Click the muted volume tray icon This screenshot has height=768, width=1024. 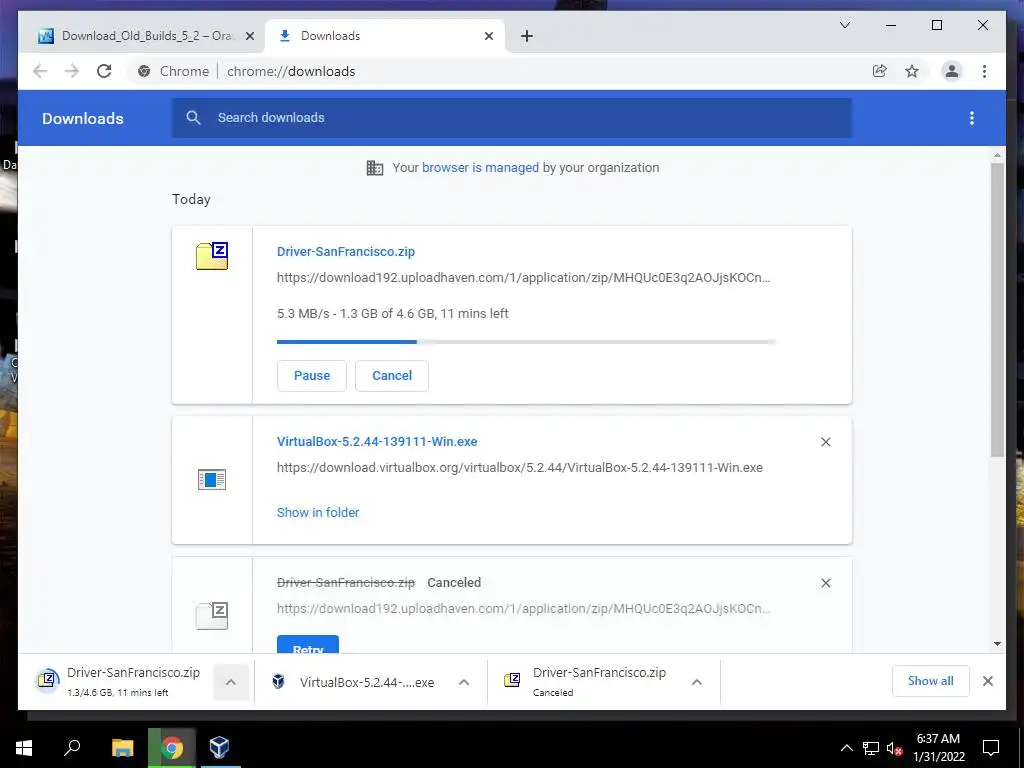click(895, 748)
